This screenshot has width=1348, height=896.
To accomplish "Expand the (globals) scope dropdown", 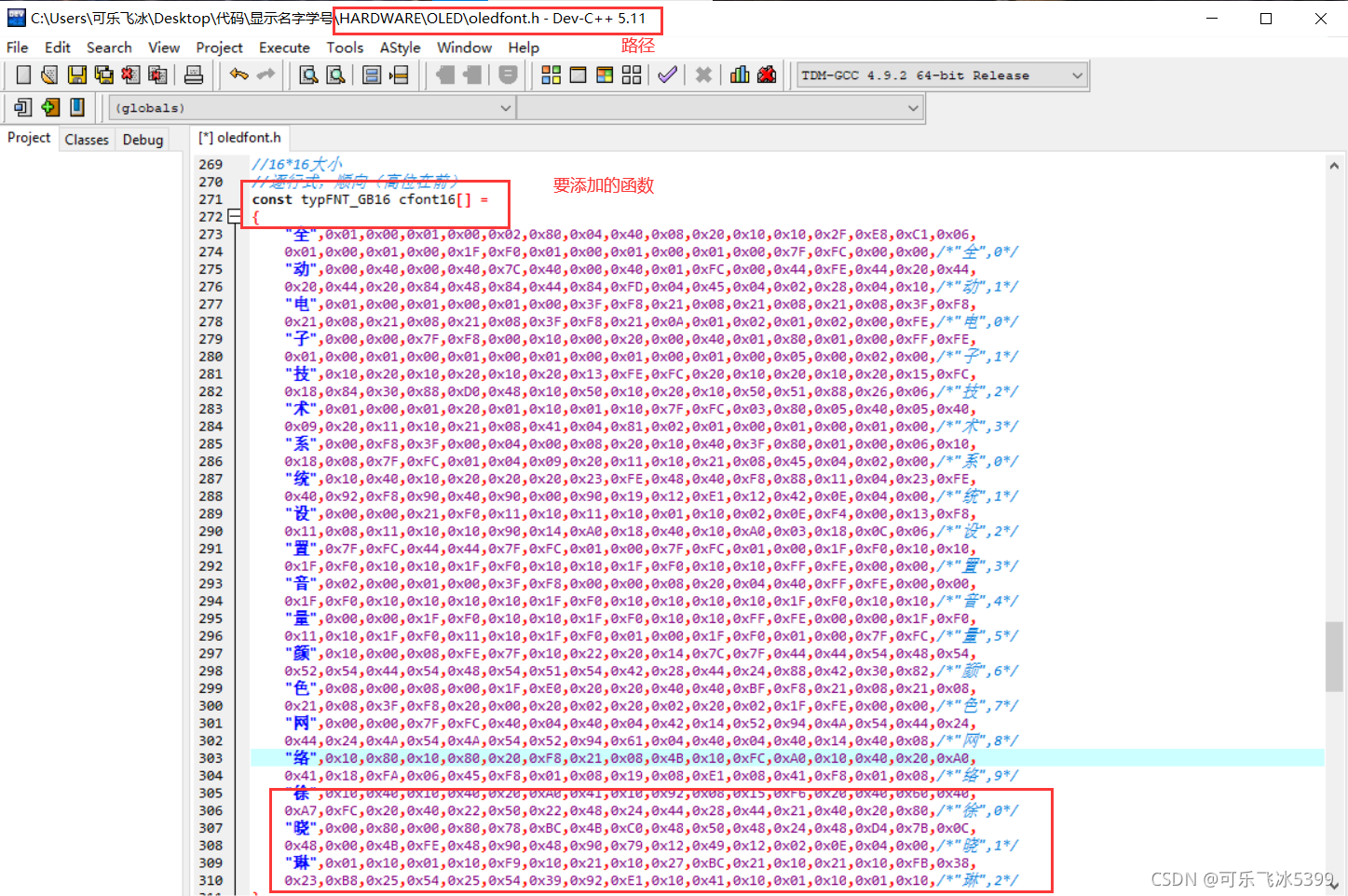I will (505, 108).
